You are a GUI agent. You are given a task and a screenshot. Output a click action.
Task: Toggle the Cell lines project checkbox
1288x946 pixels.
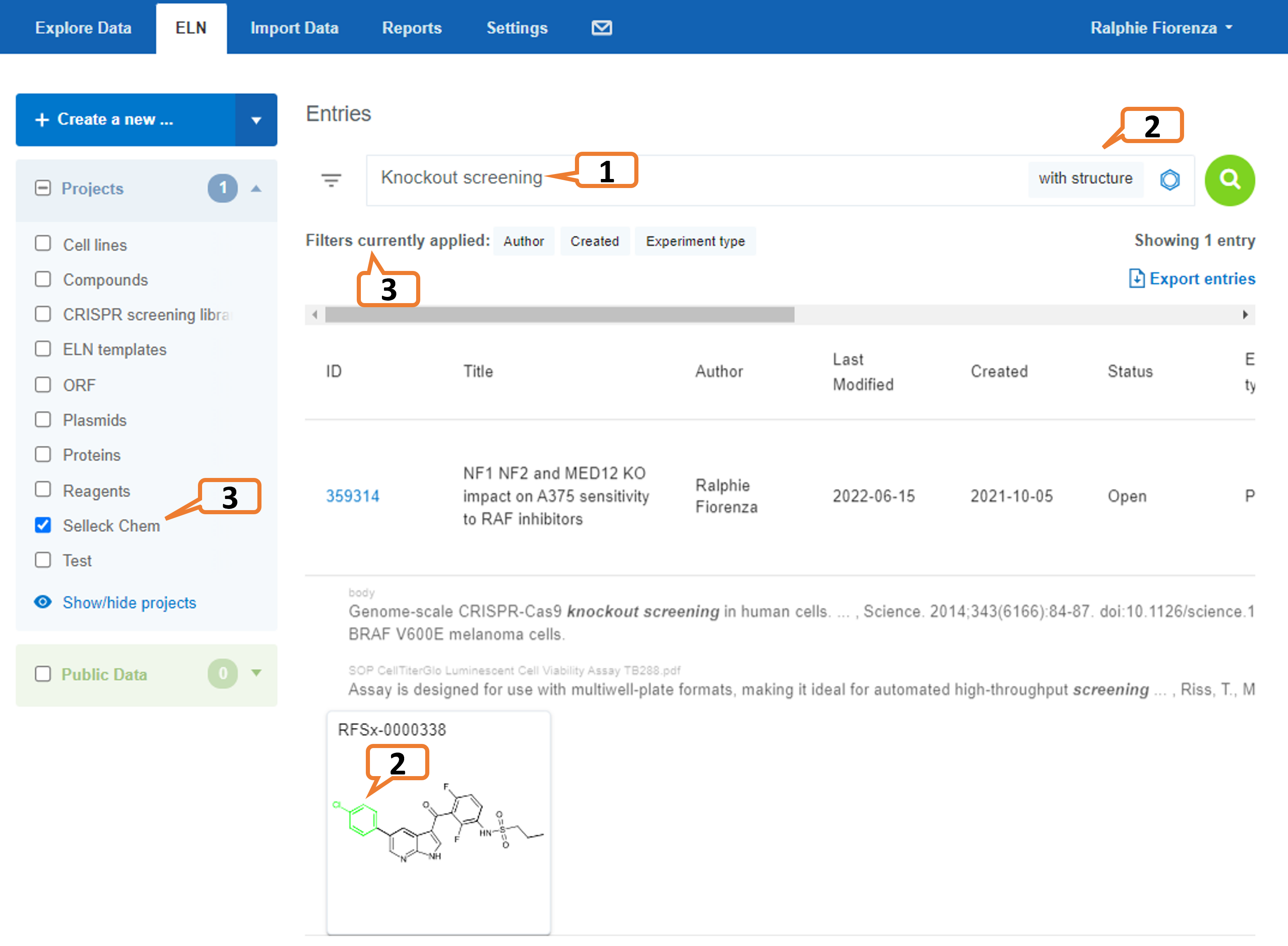point(43,243)
